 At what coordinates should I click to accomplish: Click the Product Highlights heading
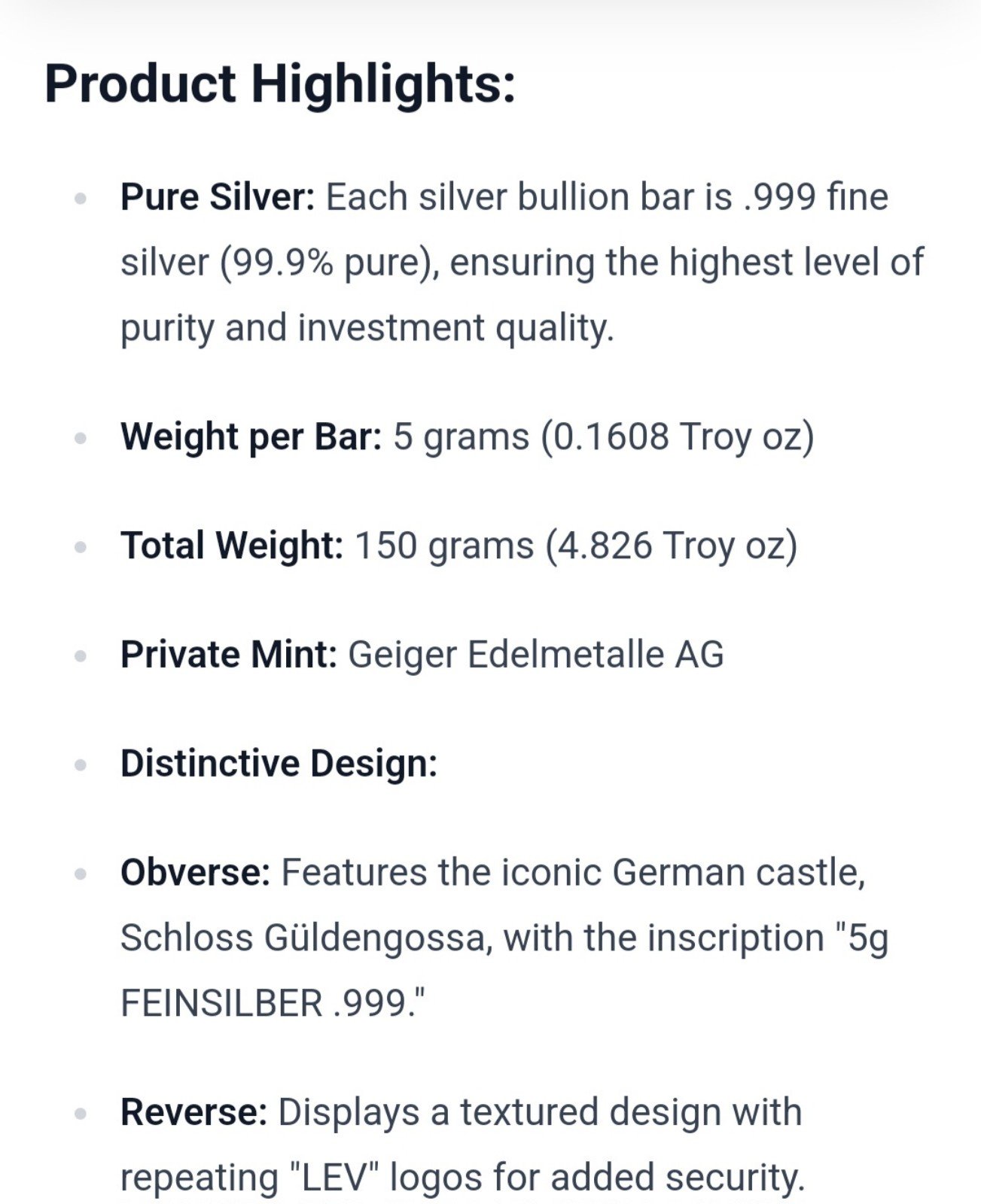[x=280, y=84]
